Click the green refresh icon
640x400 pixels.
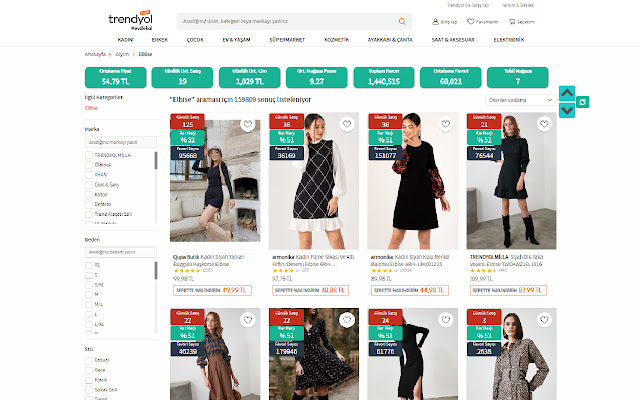pos(583,101)
